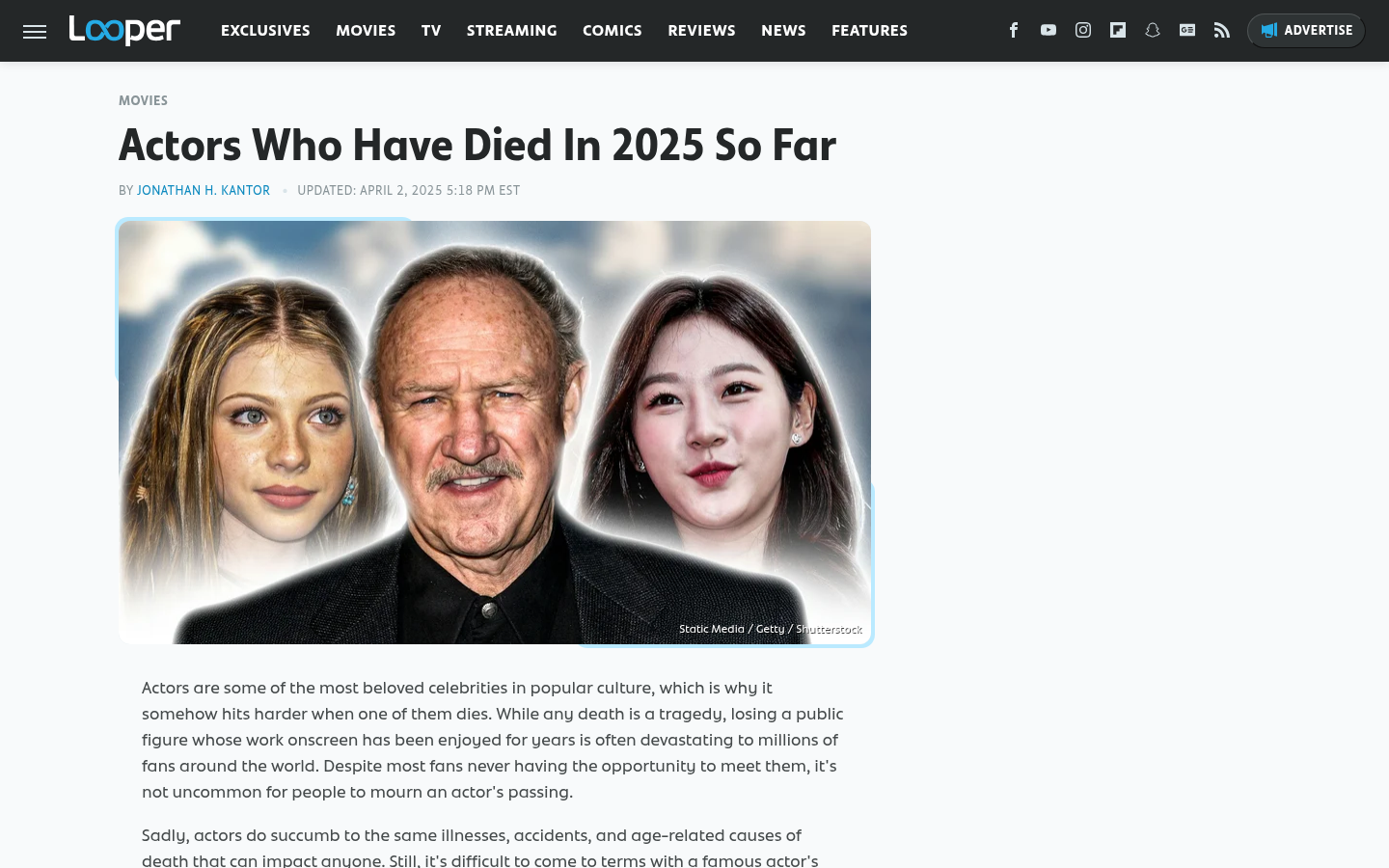The height and width of the screenshot is (868, 1389).
Task: Open the Streaming section
Action: click(512, 31)
